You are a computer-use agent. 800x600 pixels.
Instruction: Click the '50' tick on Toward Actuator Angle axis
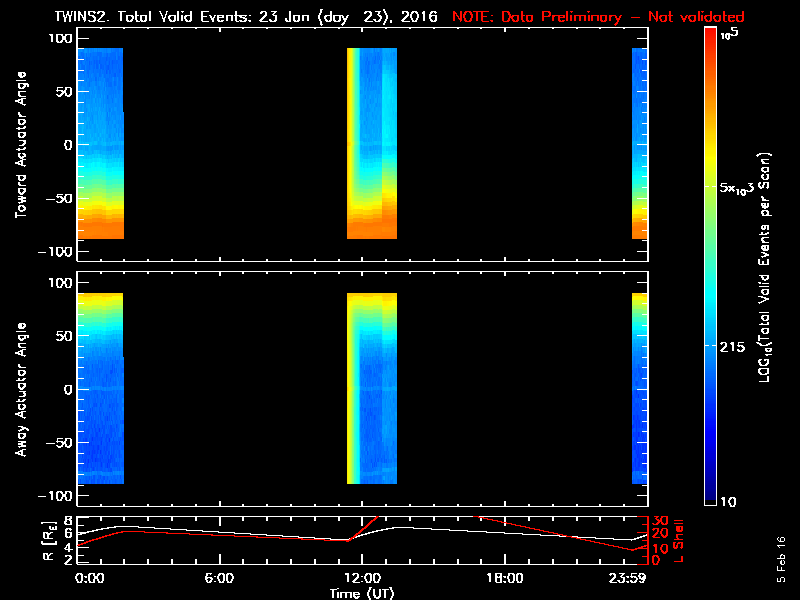[63, 92]
